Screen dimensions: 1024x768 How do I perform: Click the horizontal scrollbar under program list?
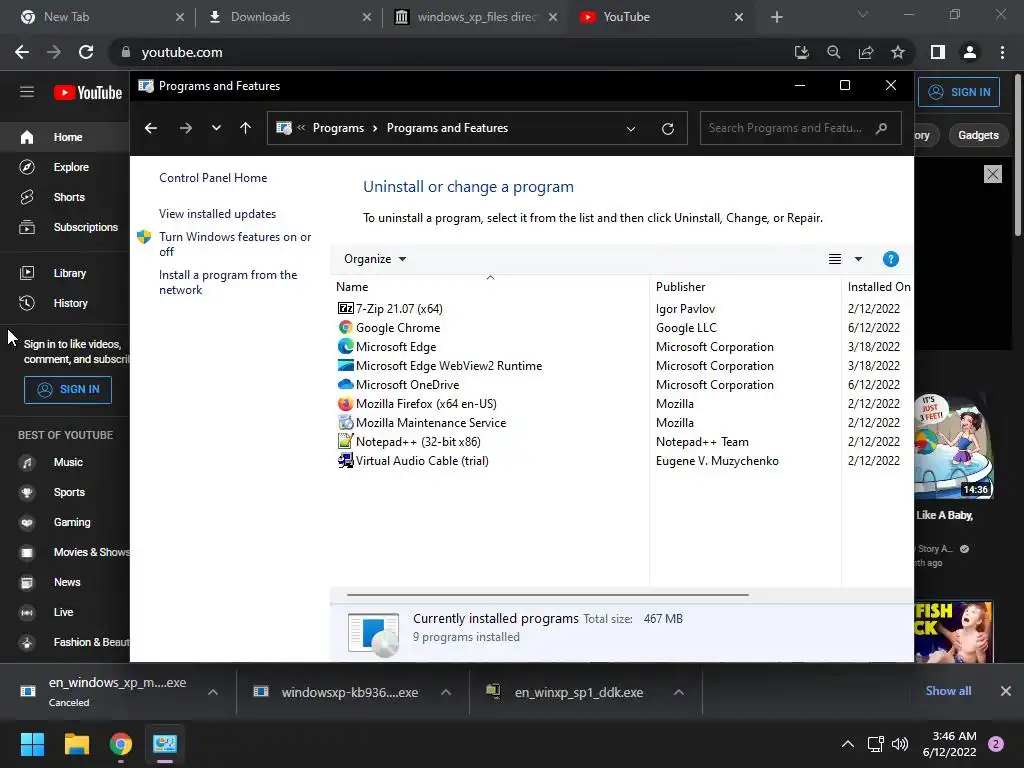click(547, 595)
